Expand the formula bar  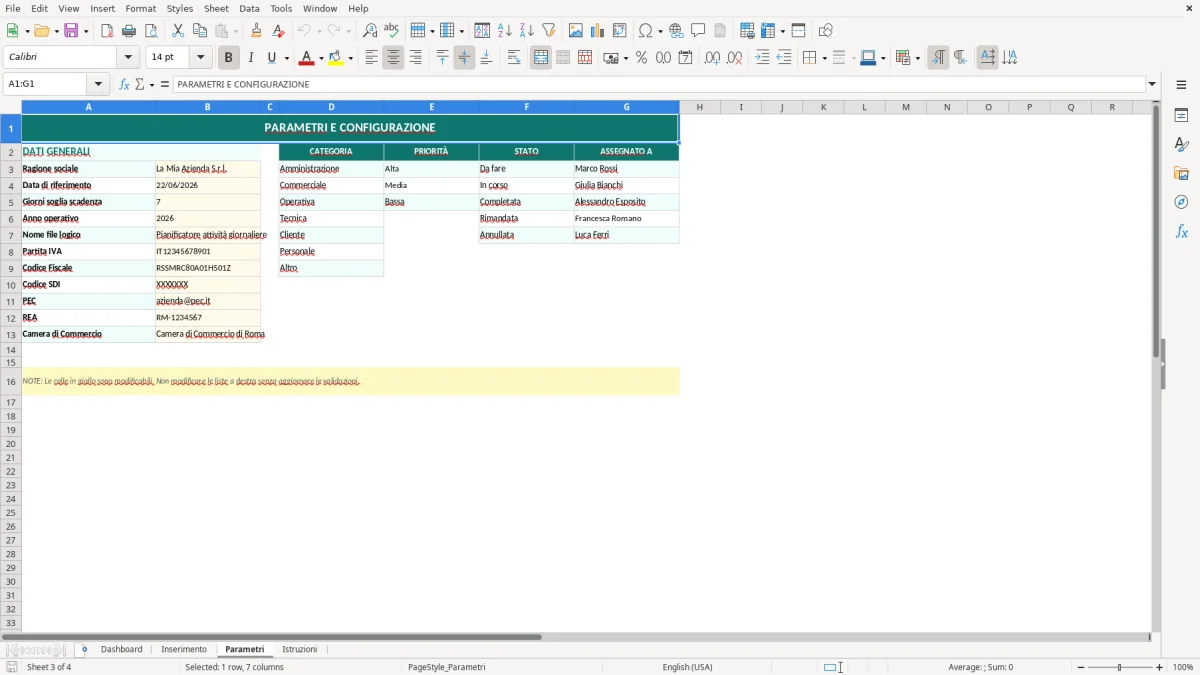(x=1152, y=85)
